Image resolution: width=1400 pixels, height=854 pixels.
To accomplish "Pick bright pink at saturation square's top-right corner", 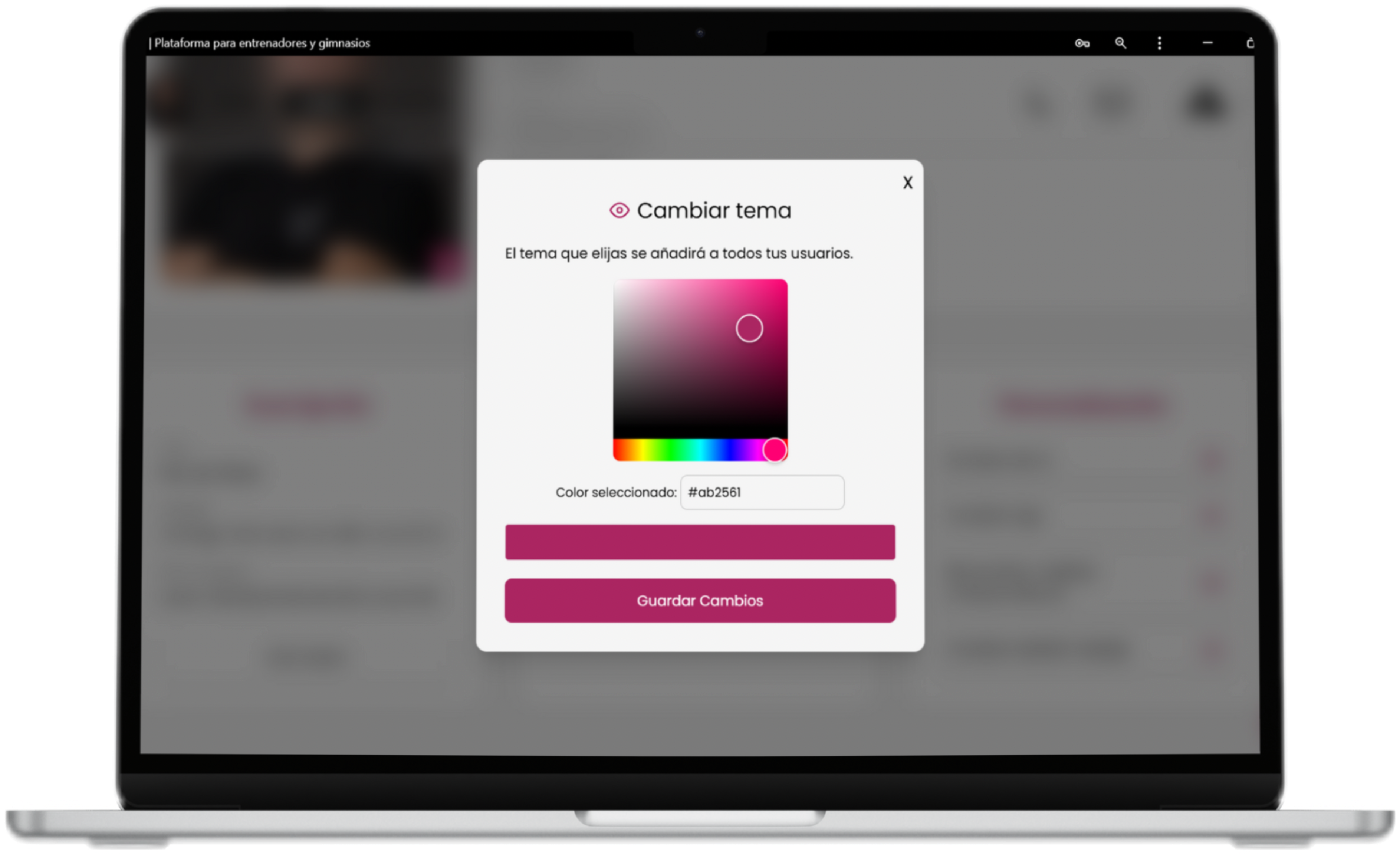I will coord(784,282).
